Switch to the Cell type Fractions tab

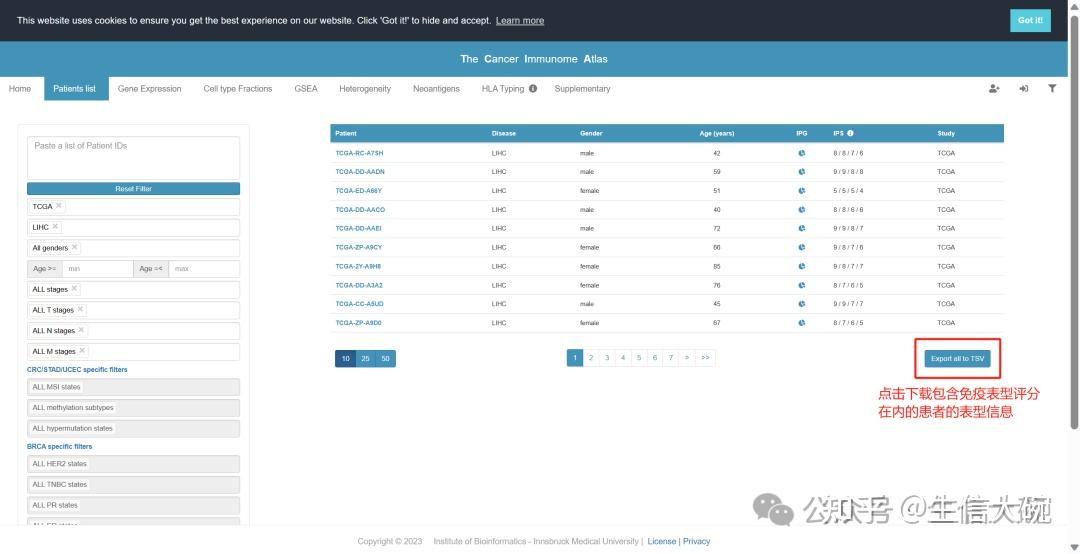(x=238, y=88)
